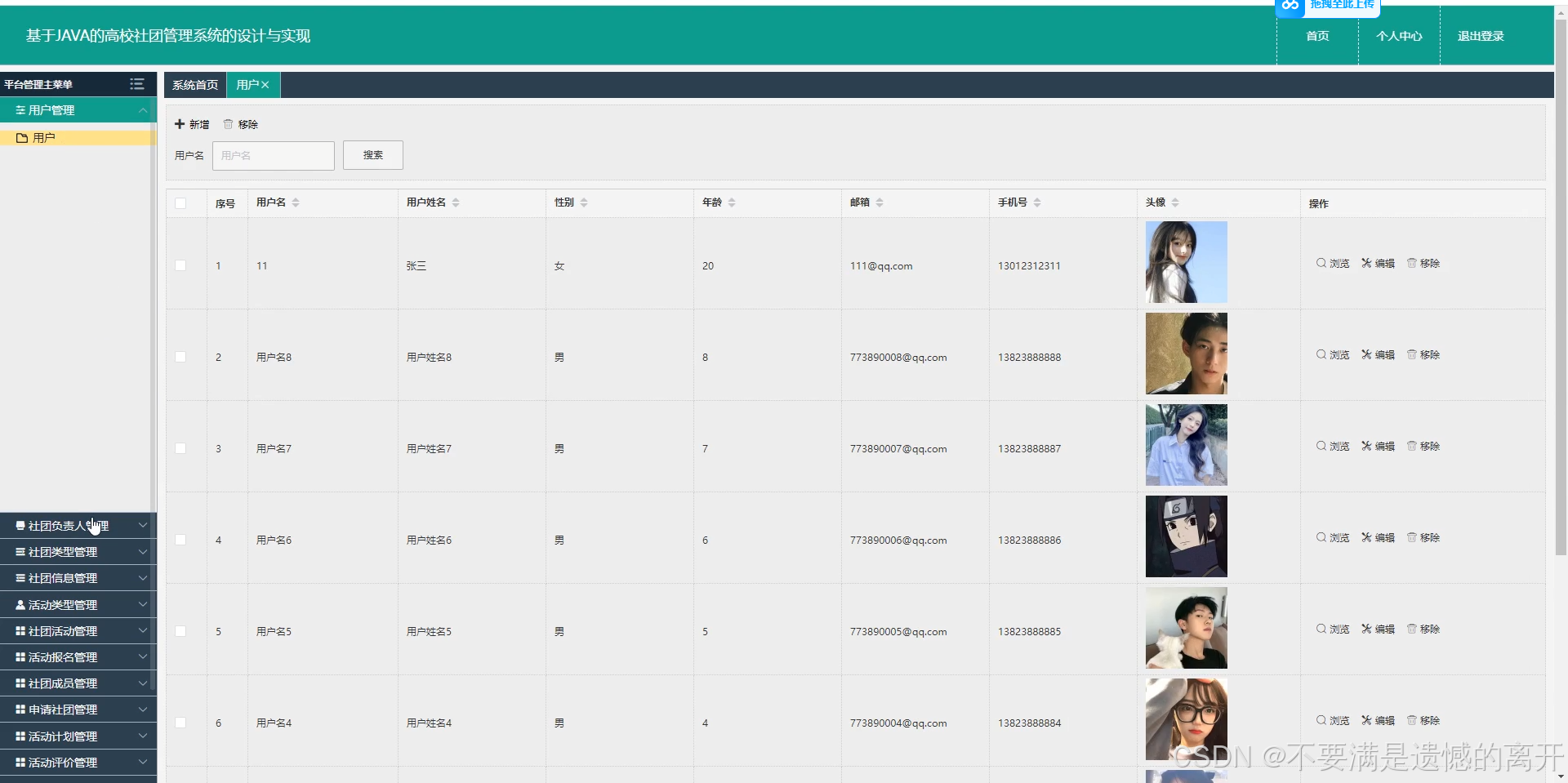This screenshot has width=1568, height=783.
Task: Click the trash icon beside toolbar 移除
Action: click(x=229, y=124)
